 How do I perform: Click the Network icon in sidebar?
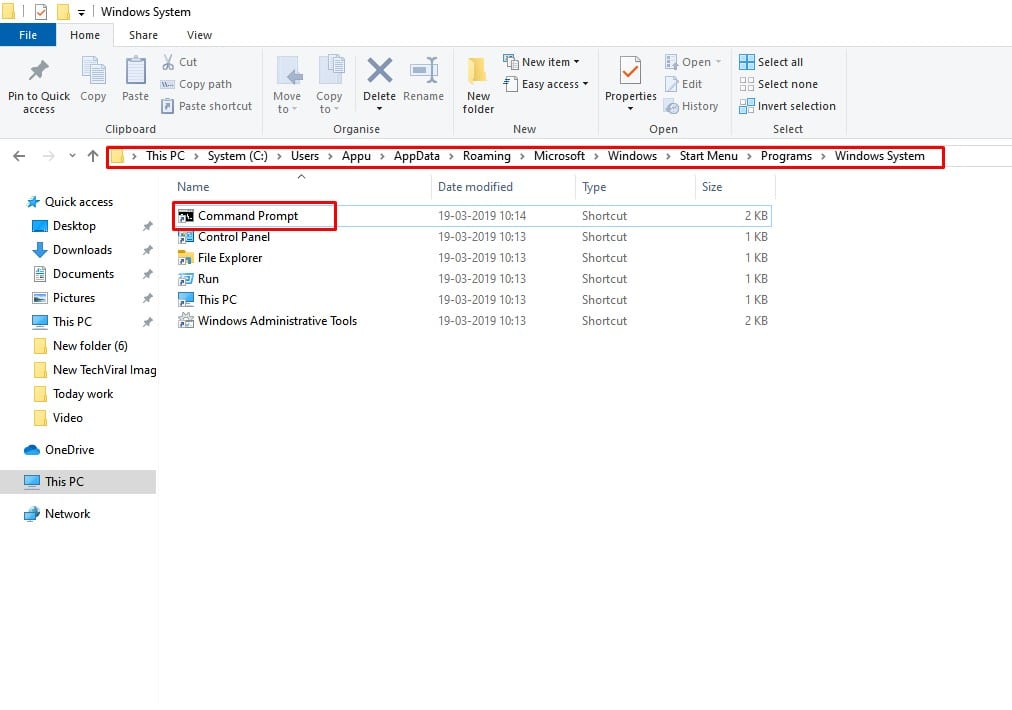pyautogui.click(x=32, y=514)
